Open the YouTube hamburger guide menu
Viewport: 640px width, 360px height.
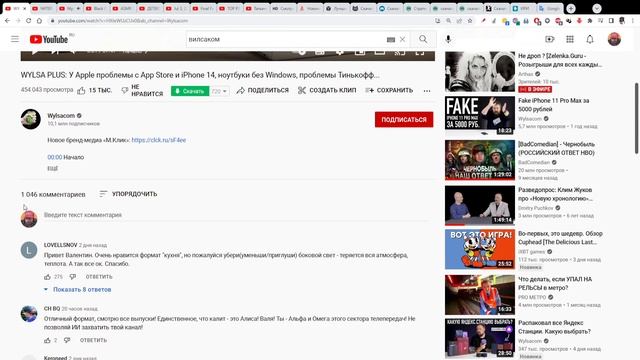point(15,39)
